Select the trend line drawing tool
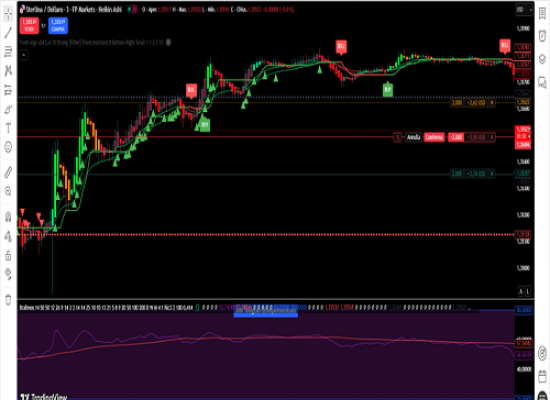This screenshot has width=550, height=400. [x=8, y=32]
